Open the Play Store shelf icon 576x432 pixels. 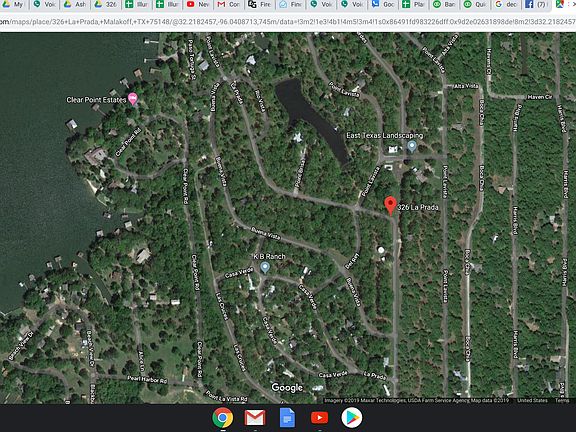pos(352,418)
